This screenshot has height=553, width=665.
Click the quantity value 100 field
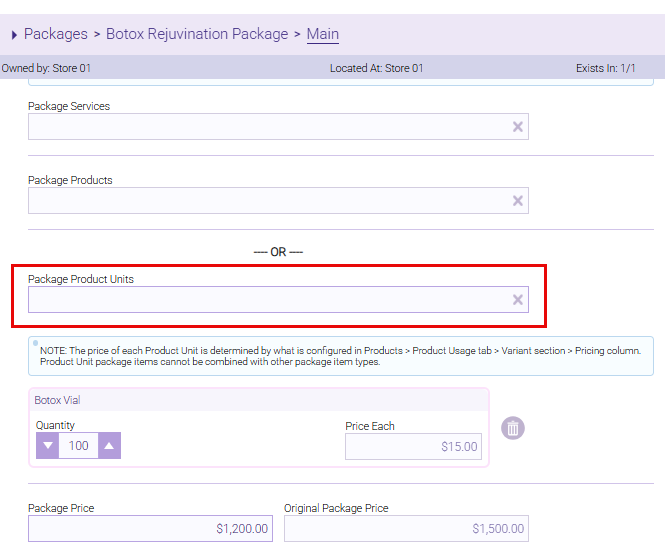point(78,446)
